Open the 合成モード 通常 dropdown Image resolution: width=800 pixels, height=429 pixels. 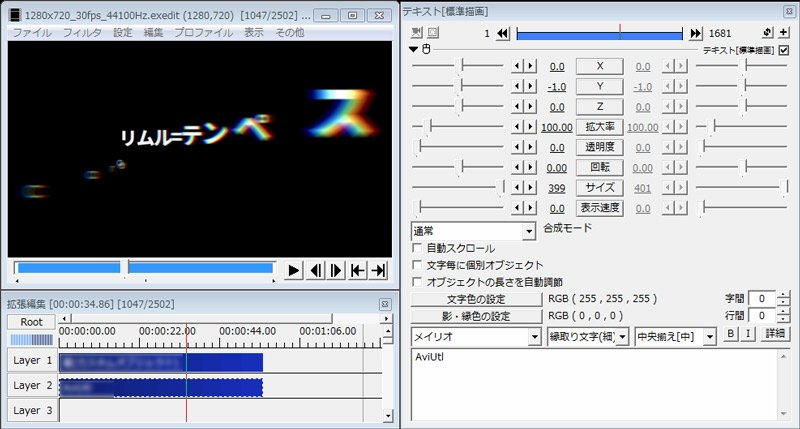[x=473, y=231]
